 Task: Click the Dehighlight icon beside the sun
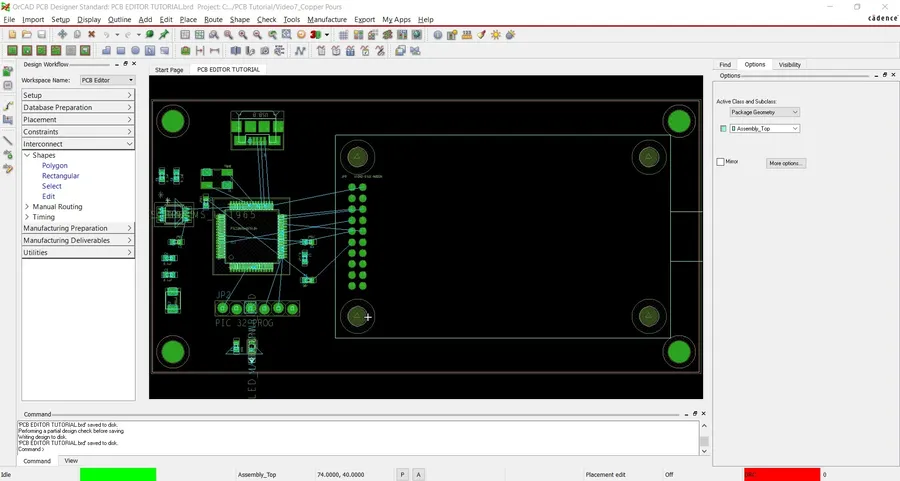tap(510, 34)
